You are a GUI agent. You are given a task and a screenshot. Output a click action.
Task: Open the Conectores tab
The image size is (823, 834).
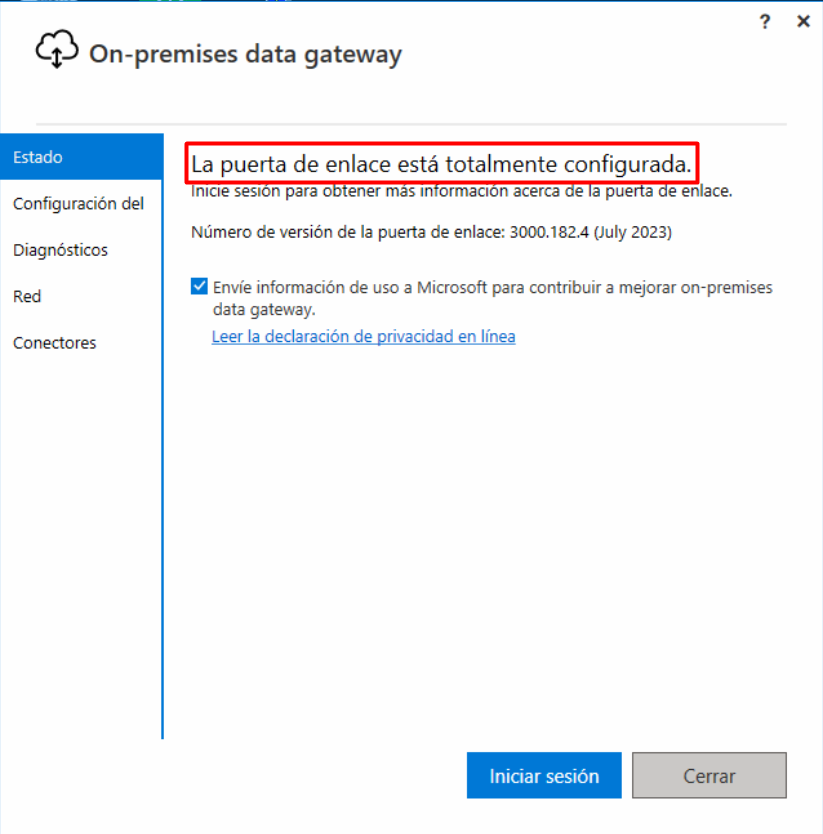click(81, 343)
